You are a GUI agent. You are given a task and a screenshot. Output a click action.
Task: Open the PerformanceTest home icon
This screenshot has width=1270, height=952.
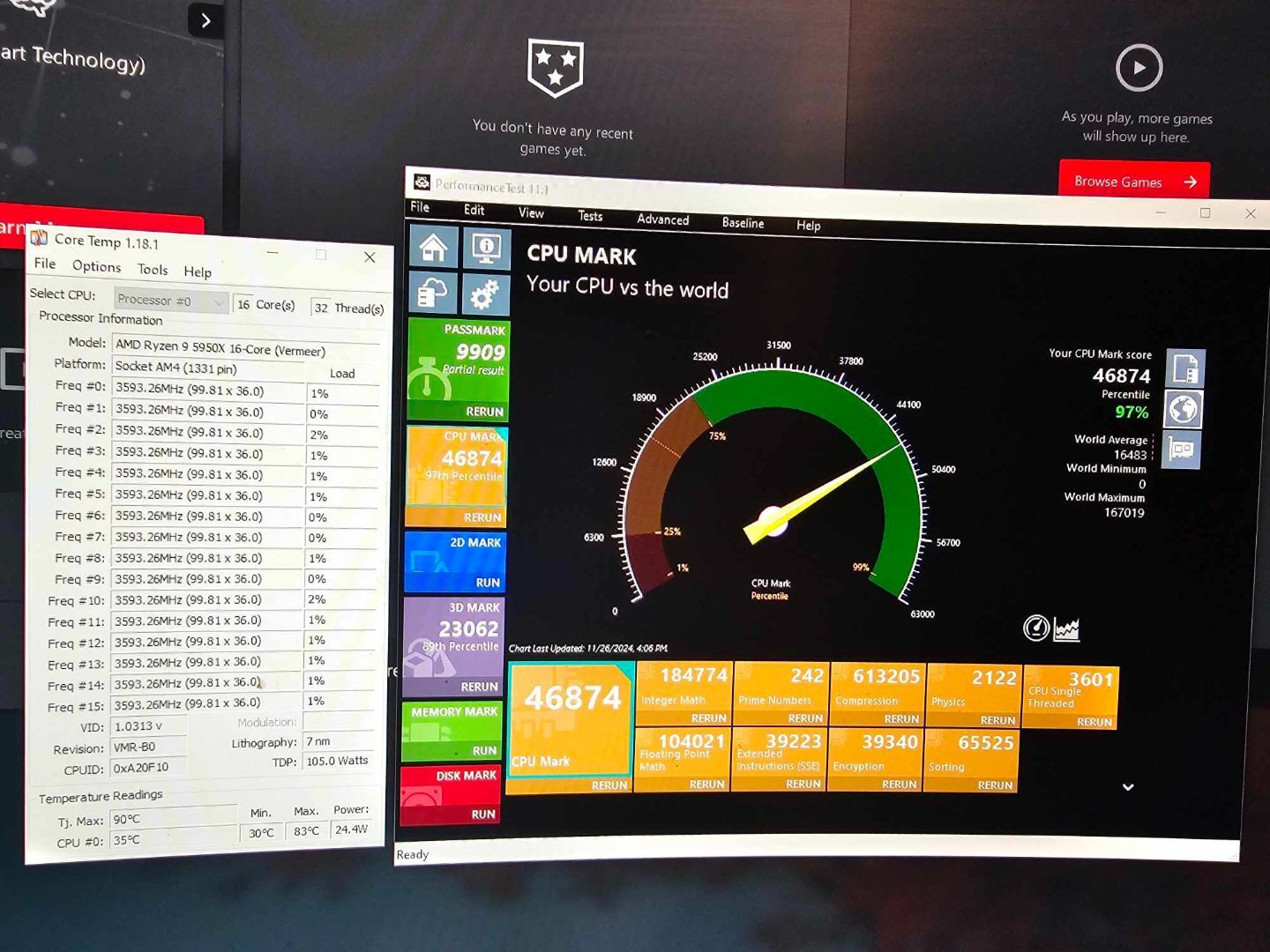coord(433,248)
